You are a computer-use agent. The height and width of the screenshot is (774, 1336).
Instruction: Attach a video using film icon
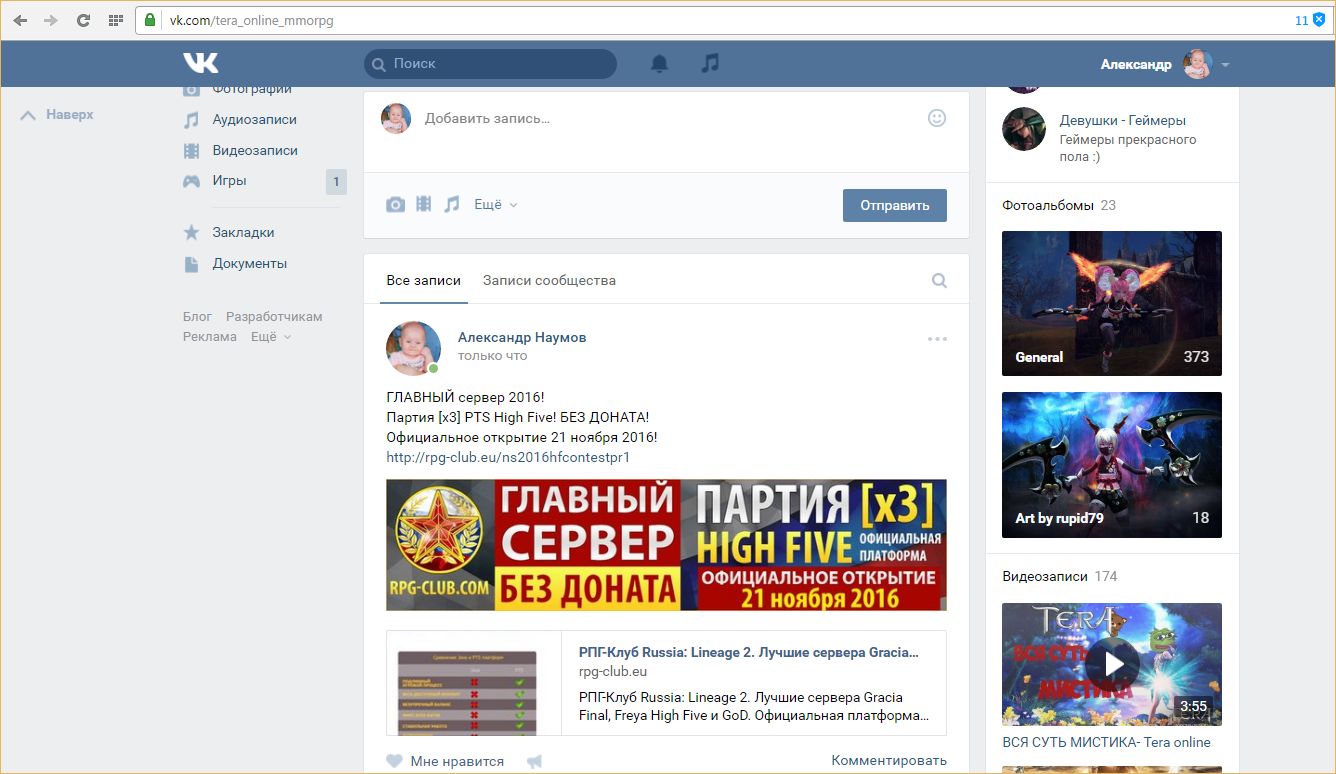click(424, 204)
